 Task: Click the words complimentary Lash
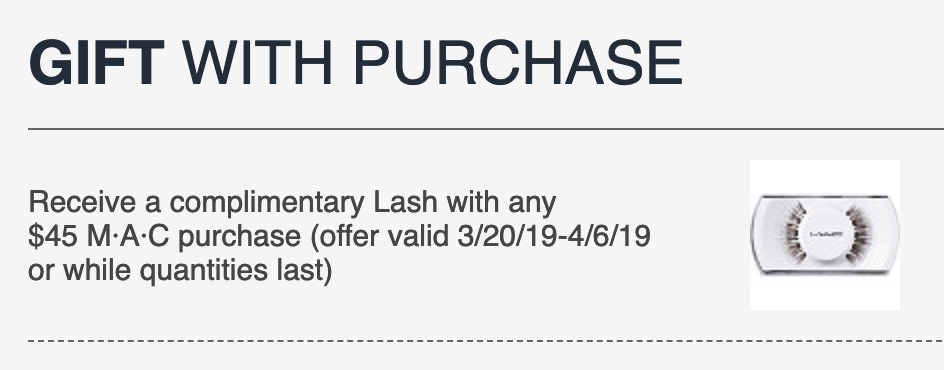pos(303,203)
